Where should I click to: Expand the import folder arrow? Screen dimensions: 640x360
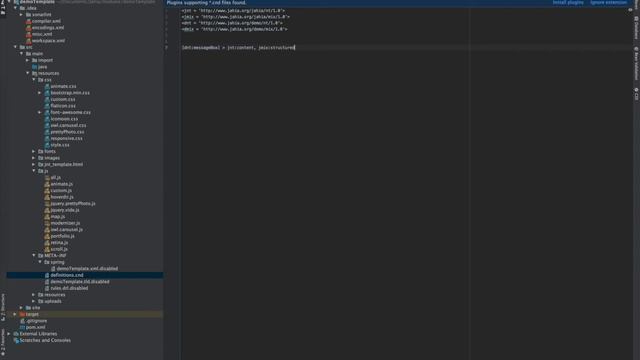[x=28, y=60]
